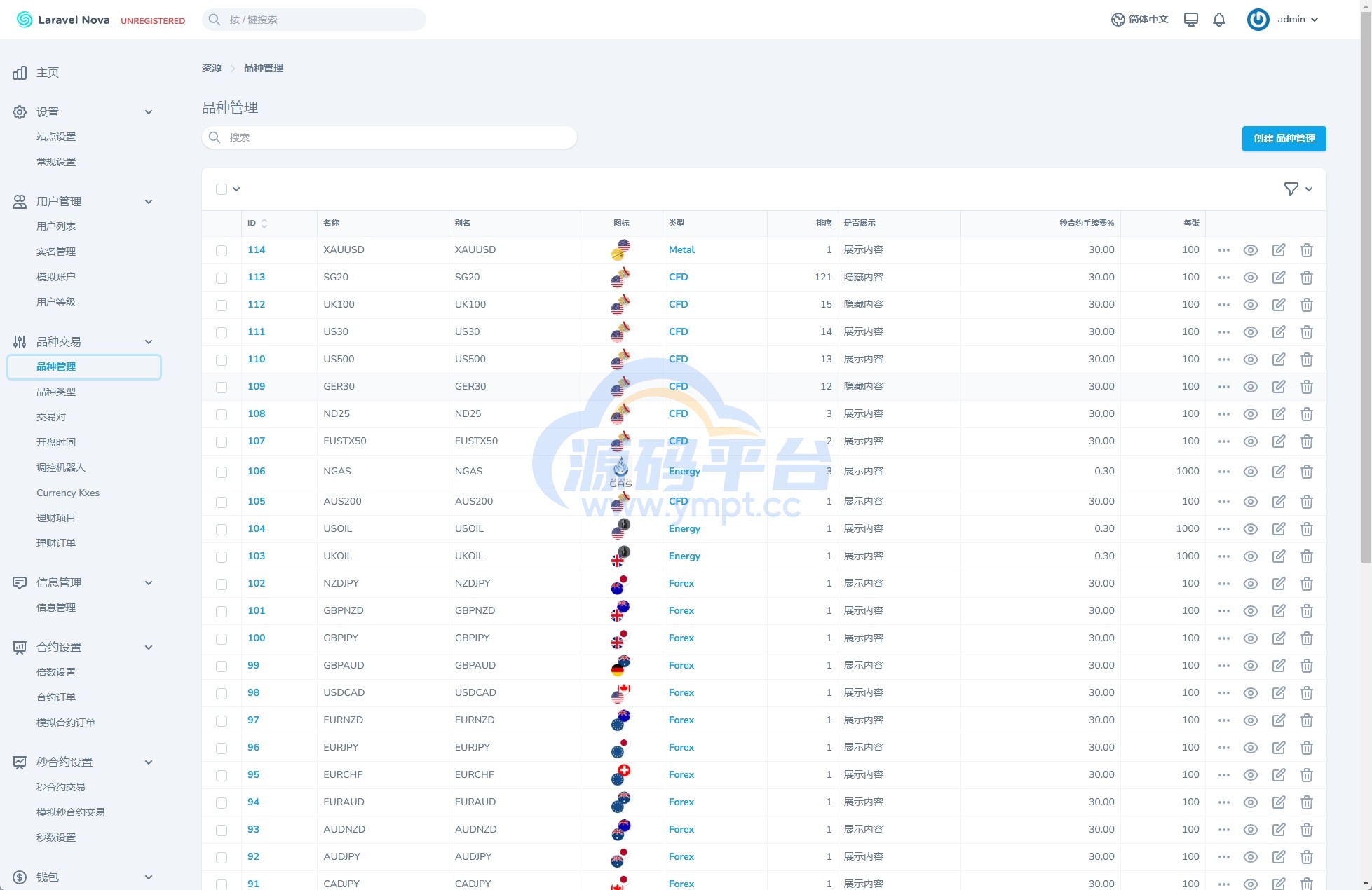1372x890 pixels.
Task: Tick the select-all checkbox
Action: pos(222,189)
